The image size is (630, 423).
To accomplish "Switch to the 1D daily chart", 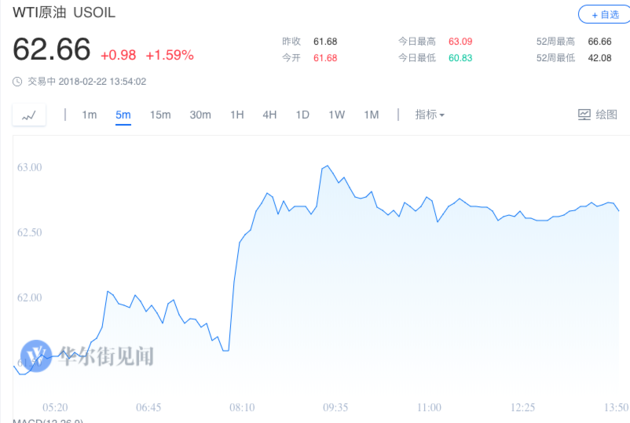I will click(x=302, y=115).
